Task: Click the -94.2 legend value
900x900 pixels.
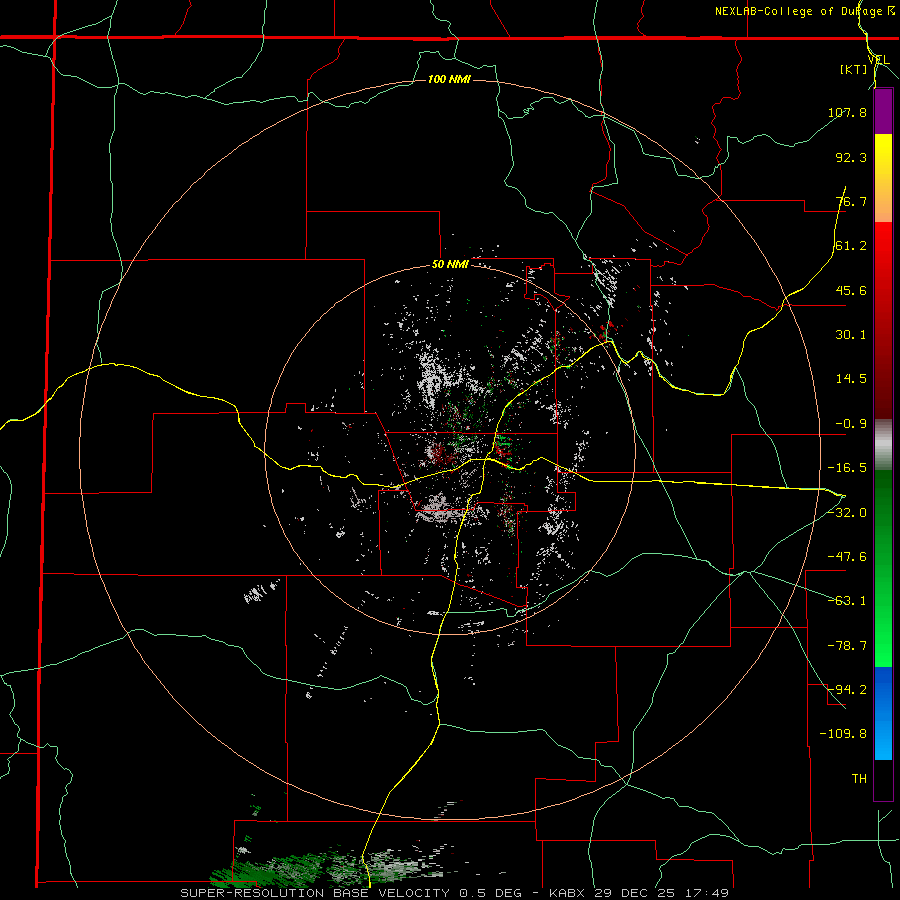Action: point(847,690)
